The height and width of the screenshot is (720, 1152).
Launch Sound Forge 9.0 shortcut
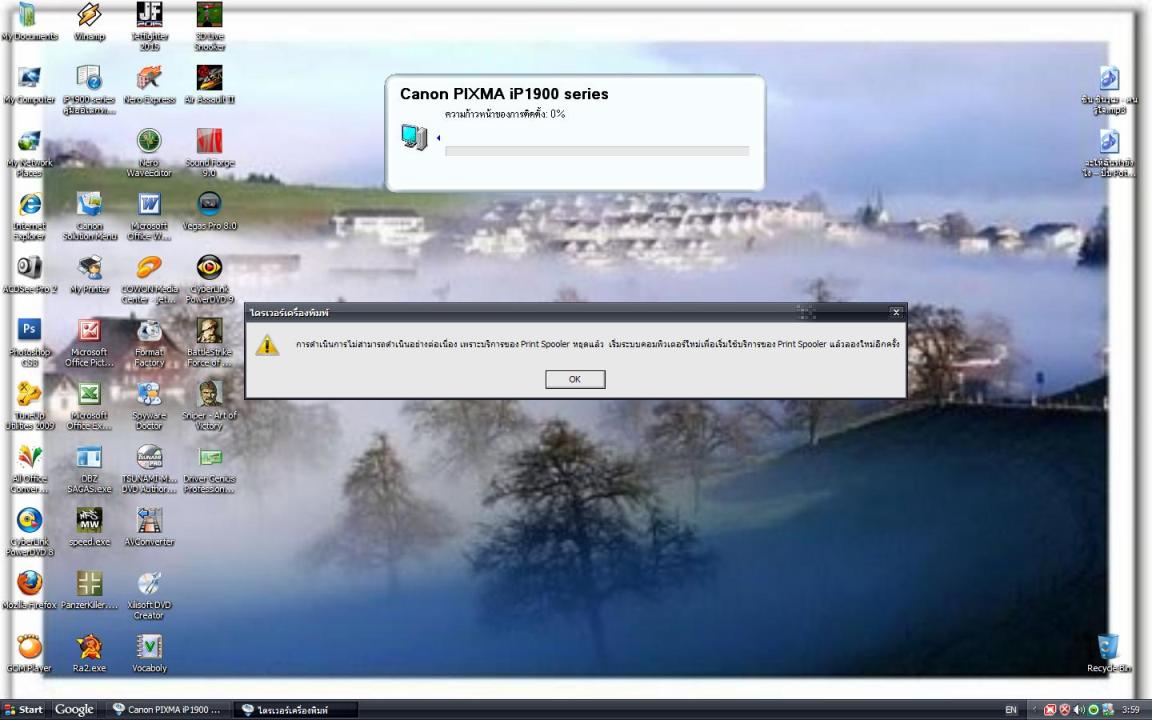(x=209, y=153)
